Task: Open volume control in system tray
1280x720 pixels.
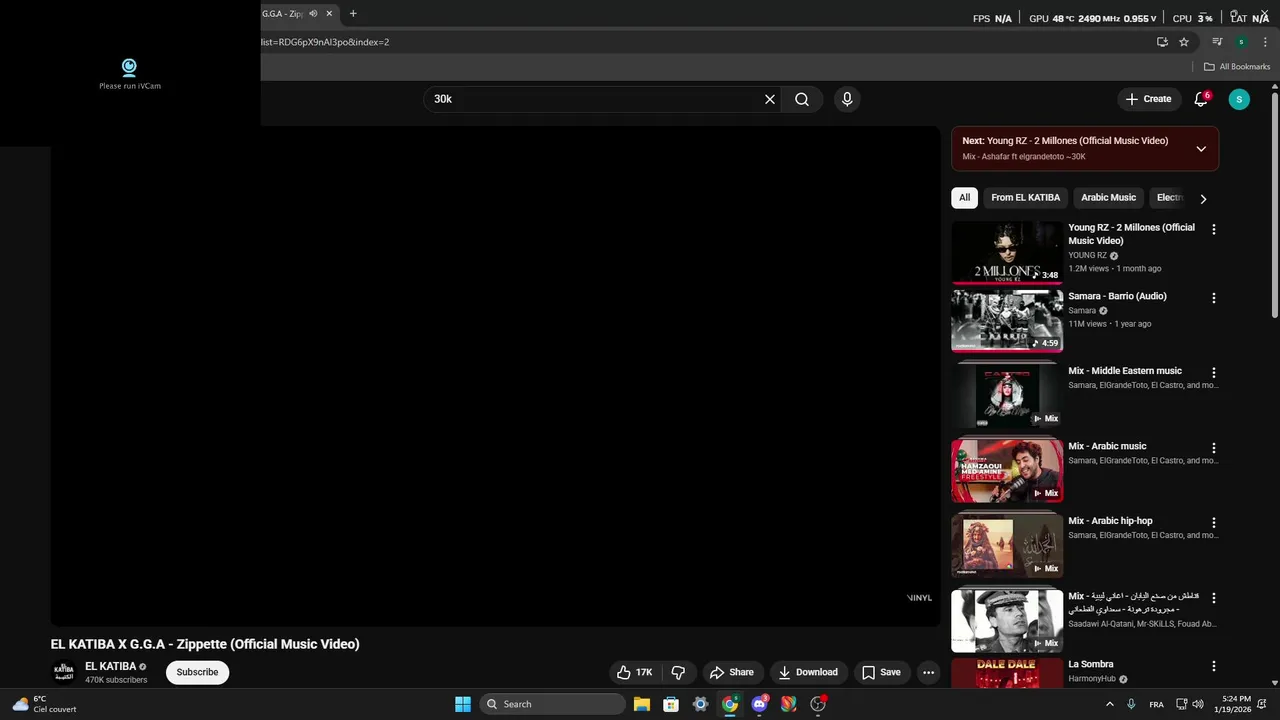Action: pos(1199,704)
